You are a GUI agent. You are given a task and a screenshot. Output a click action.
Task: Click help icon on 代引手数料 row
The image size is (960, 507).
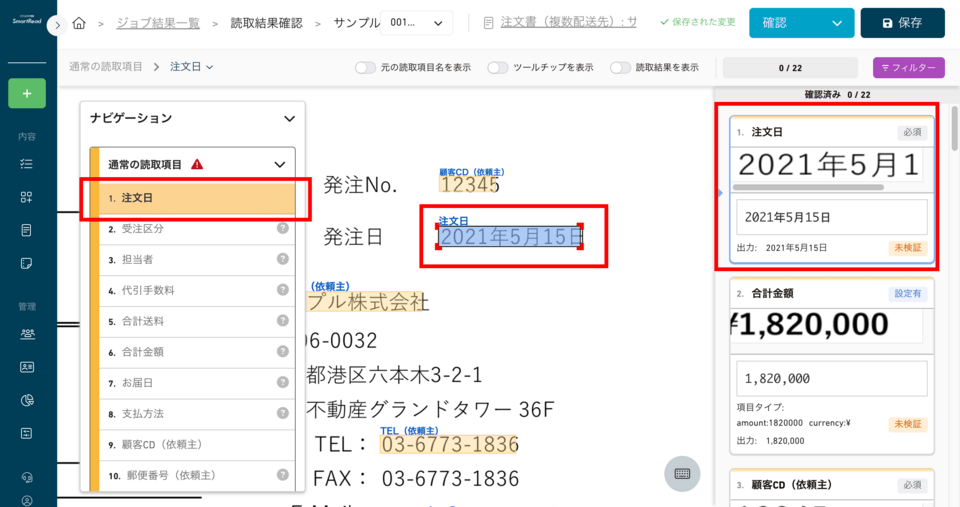[x=282, y=290]
